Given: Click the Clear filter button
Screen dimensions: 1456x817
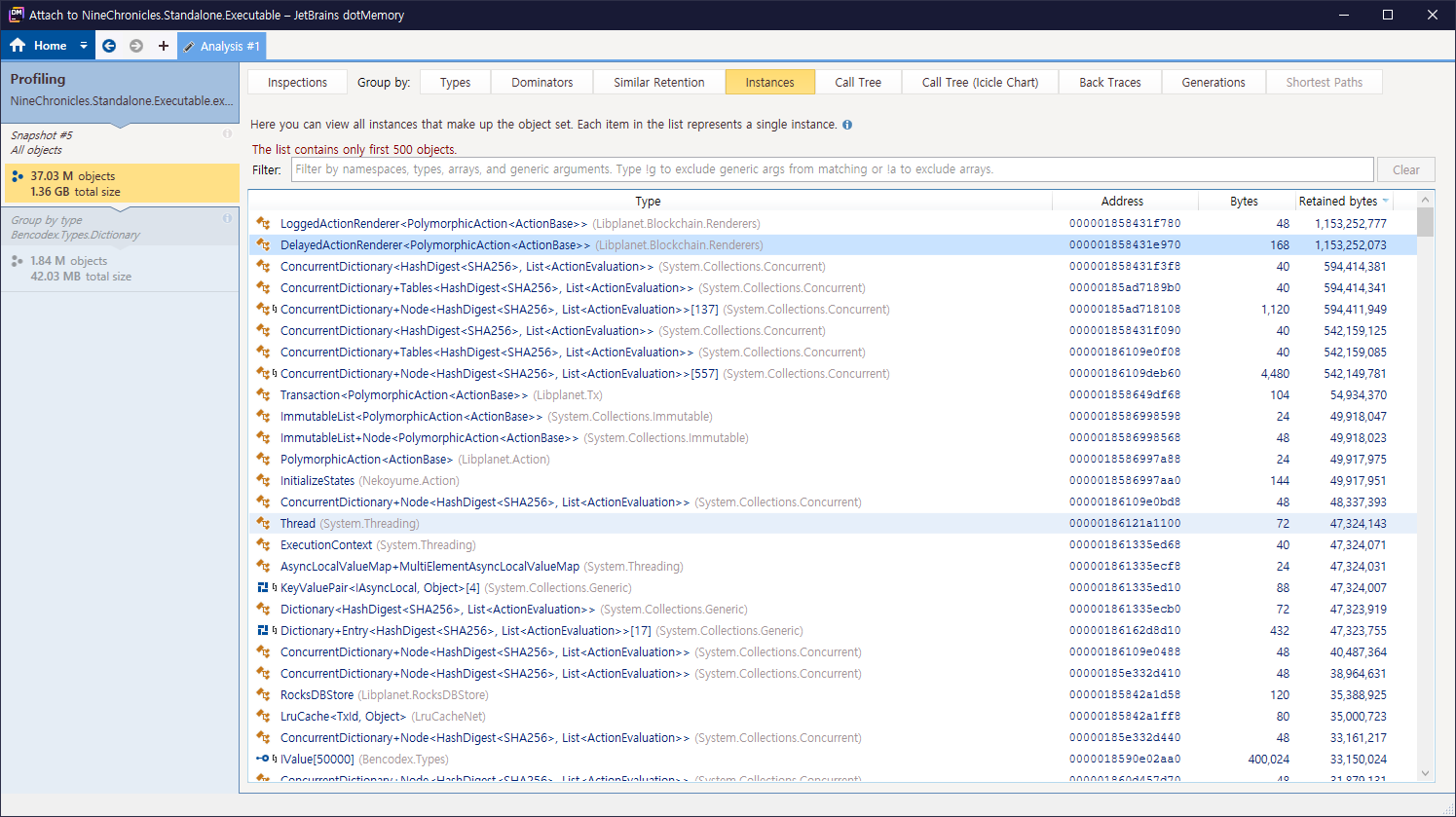Looking at the screenshot, I should [x=1405, y=169].
